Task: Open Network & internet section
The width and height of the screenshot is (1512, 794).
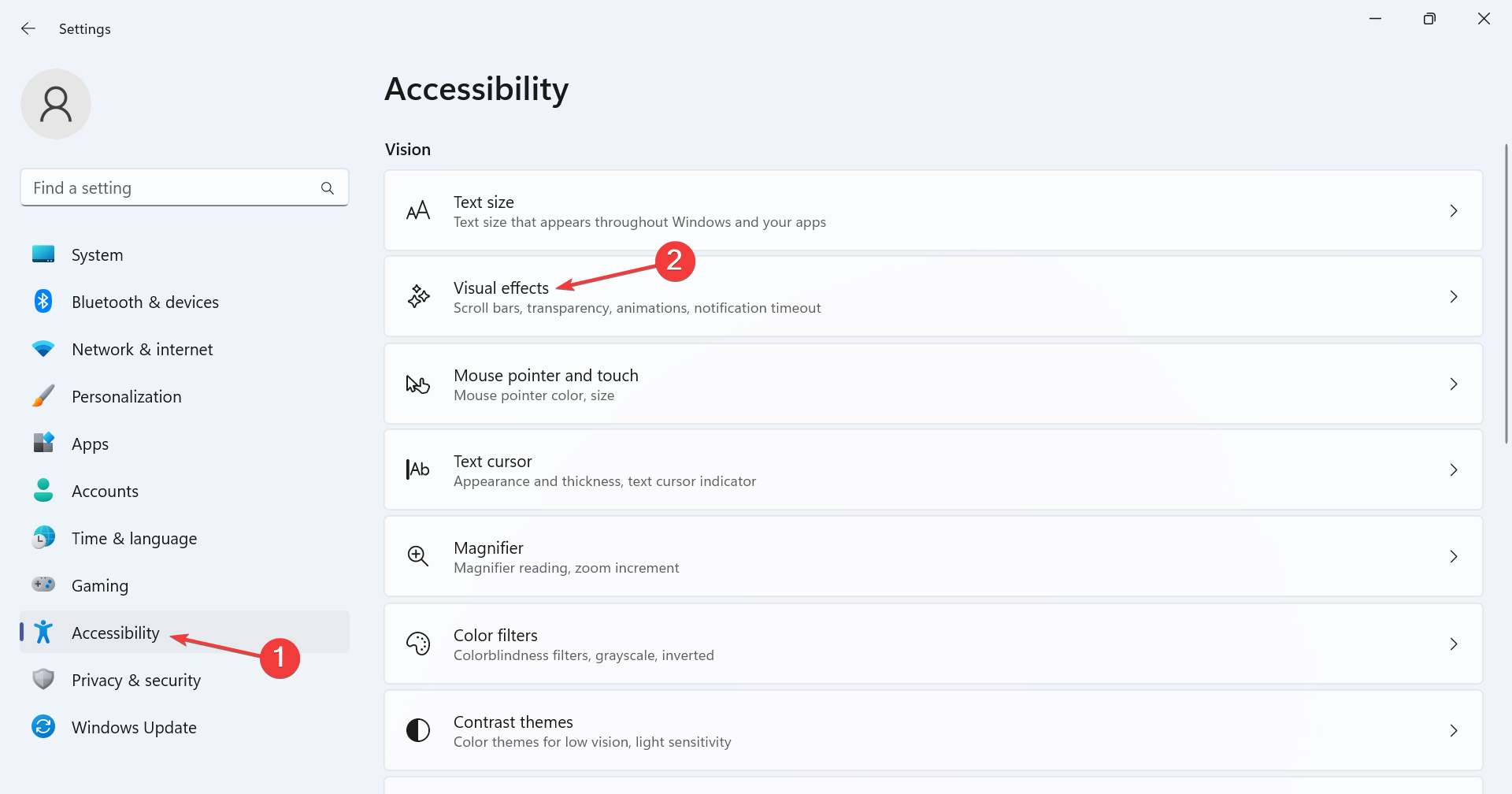Action: tap(142, 350)
